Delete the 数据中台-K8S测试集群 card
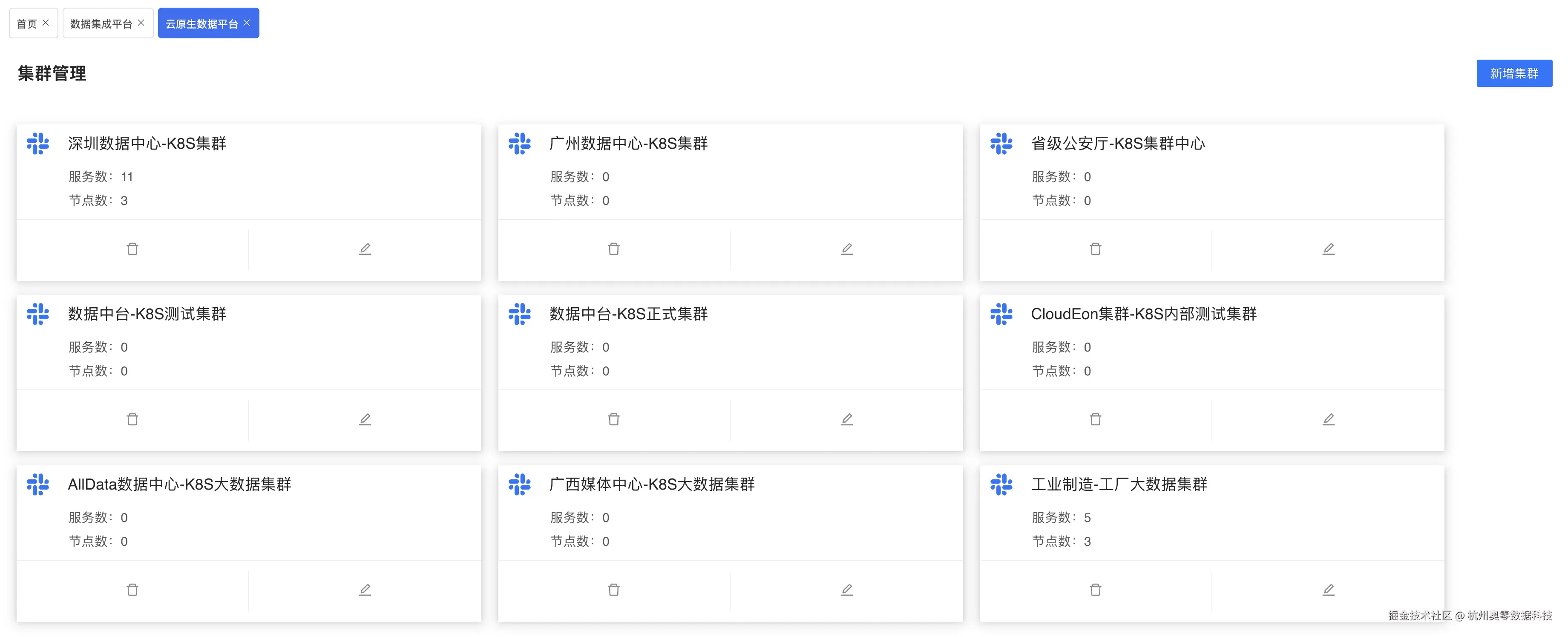Screen dimensions: 1568x637 tap(132, 420)
